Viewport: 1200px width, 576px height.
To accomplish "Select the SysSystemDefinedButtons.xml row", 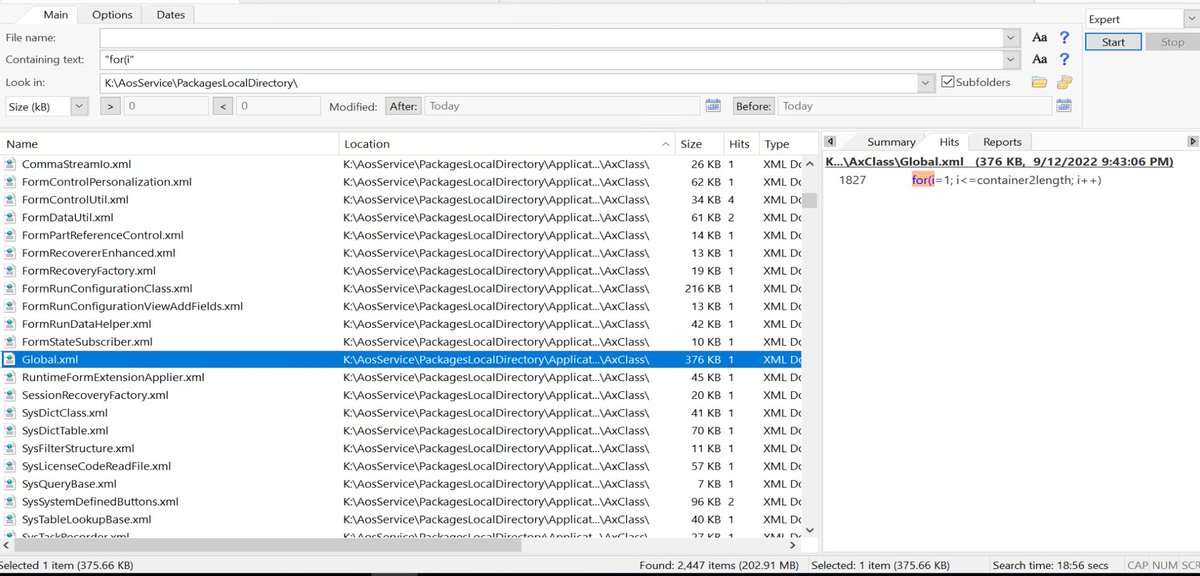I will tap(401, 501).
